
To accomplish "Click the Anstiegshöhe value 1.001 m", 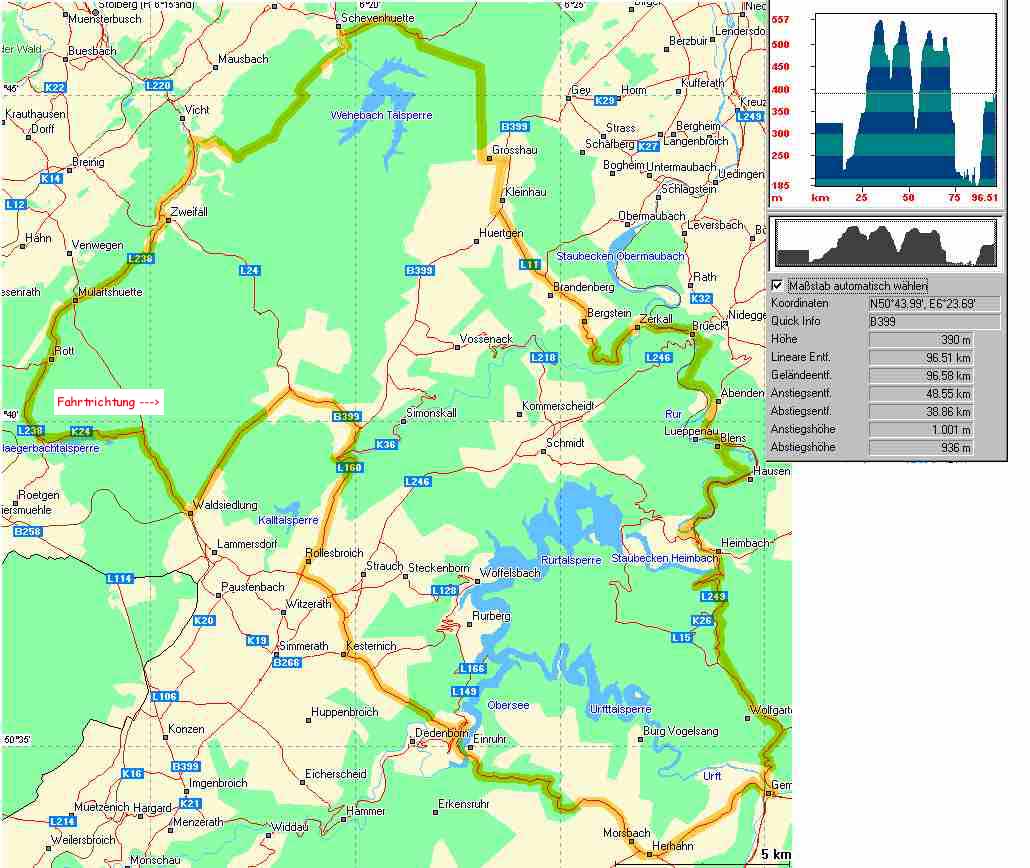I will click(x=920, y=429).
